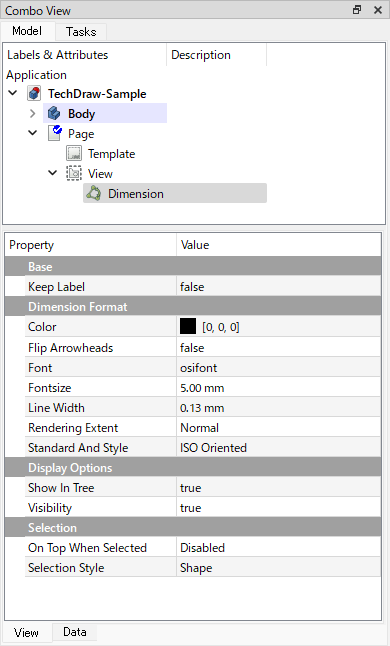Viewport: 390px width, 646px height.
Task: Select TechDraw-Sample document in tree
Action: point(97,94)
